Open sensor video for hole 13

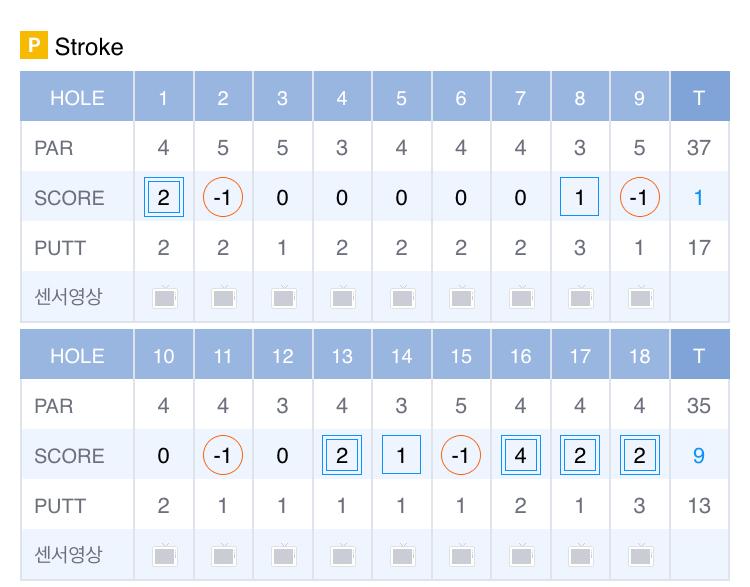click(342, 555)
